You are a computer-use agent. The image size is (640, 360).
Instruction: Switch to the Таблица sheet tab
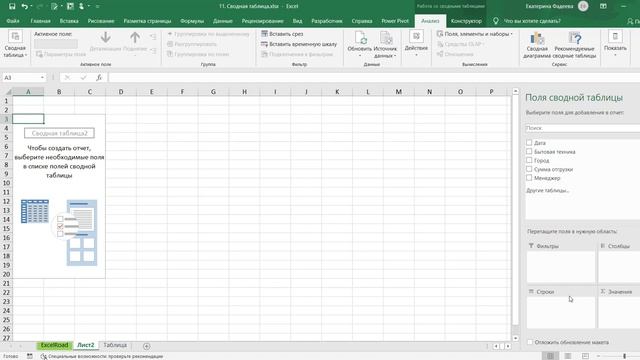115,345
